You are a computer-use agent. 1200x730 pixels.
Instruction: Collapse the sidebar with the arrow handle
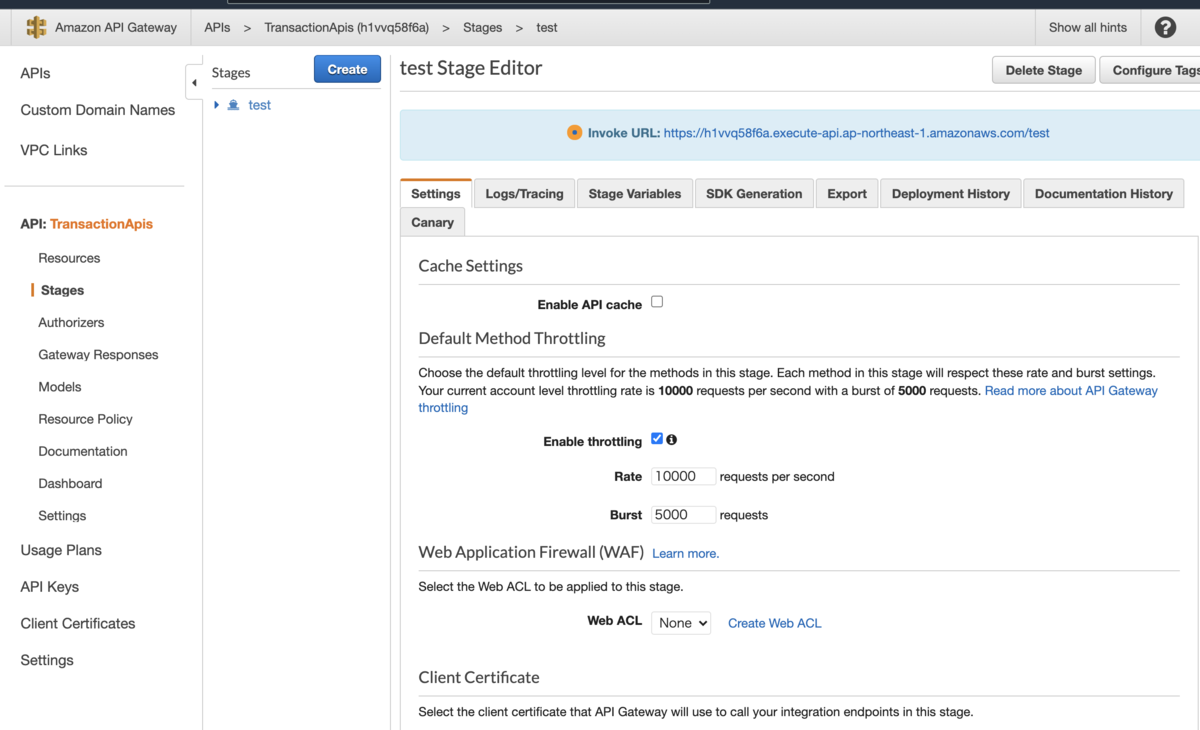click(194, 83)
